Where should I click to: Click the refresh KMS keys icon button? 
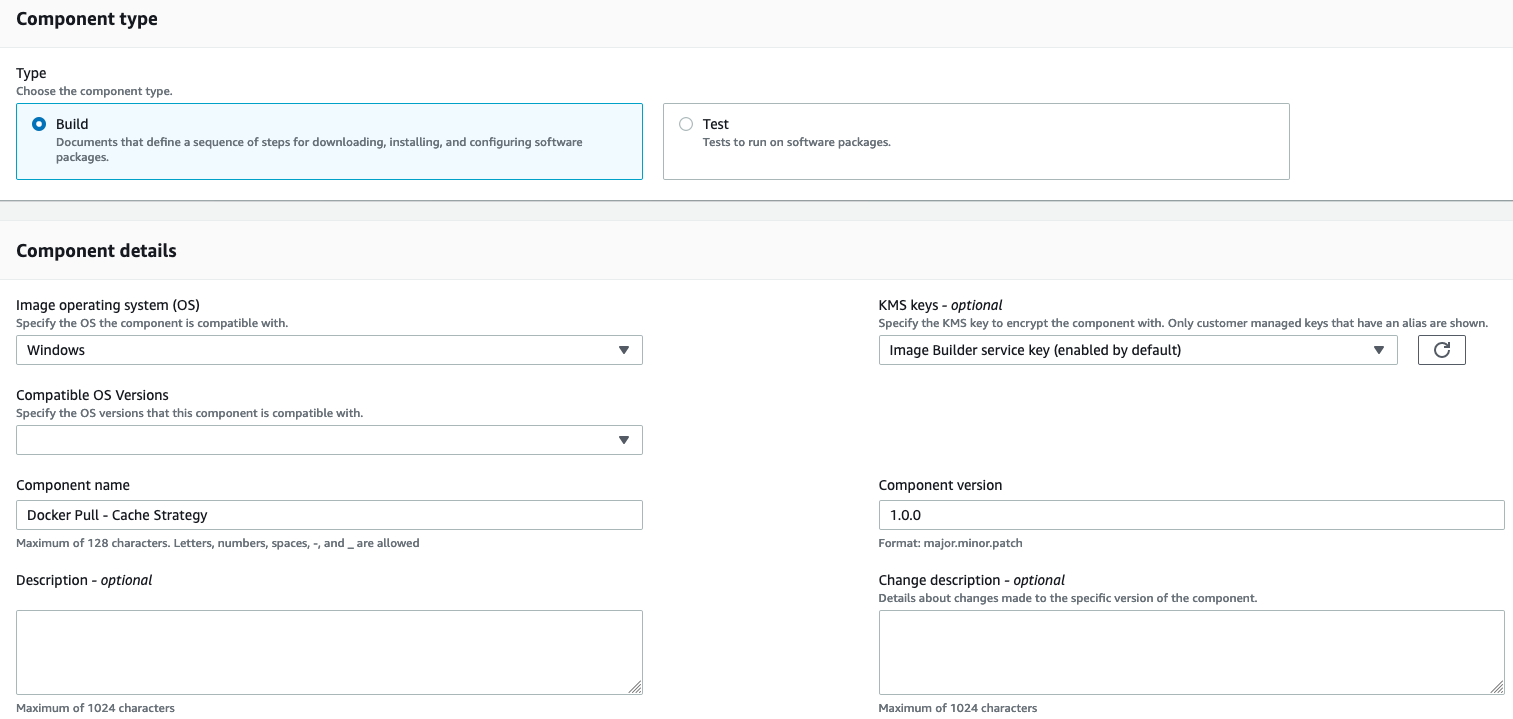1441,350
